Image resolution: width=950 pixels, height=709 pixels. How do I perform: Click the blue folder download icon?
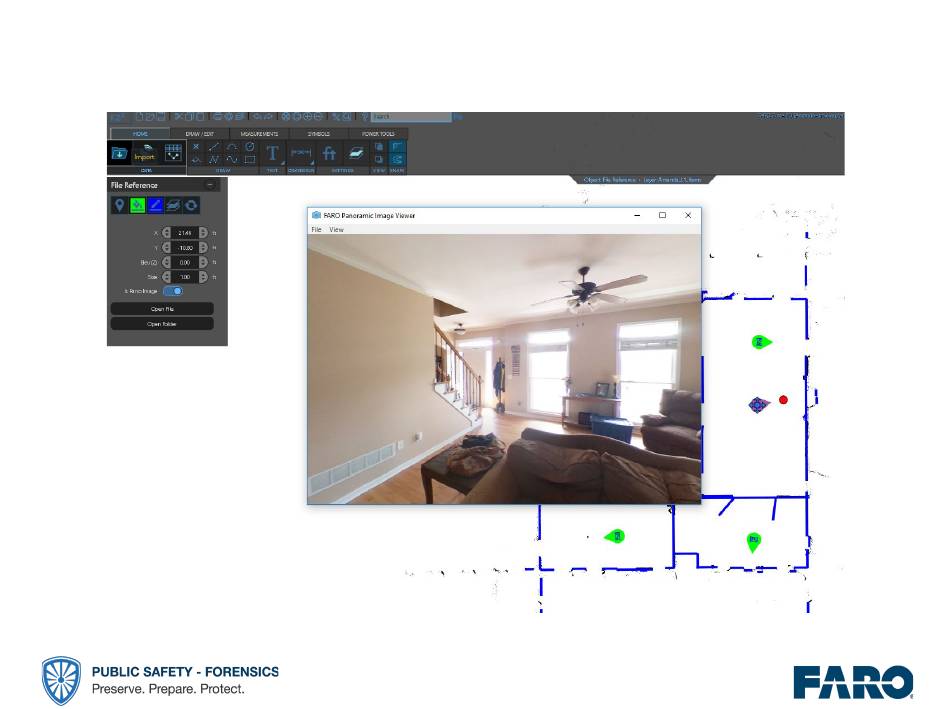click(119, 153)
